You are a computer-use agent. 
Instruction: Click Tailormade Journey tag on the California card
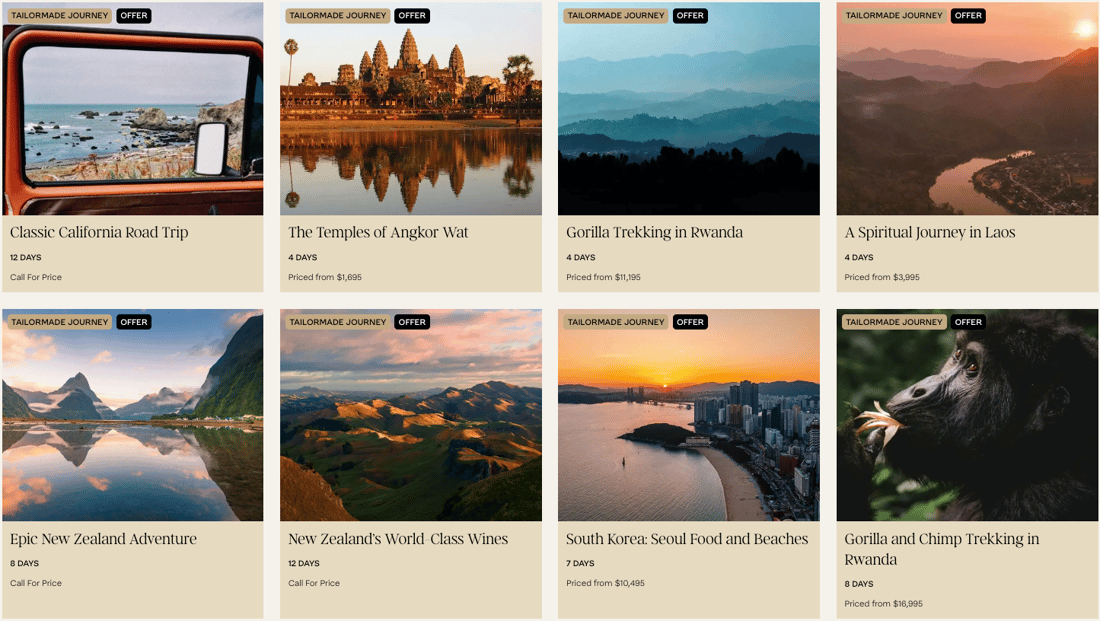pos(60,15)
